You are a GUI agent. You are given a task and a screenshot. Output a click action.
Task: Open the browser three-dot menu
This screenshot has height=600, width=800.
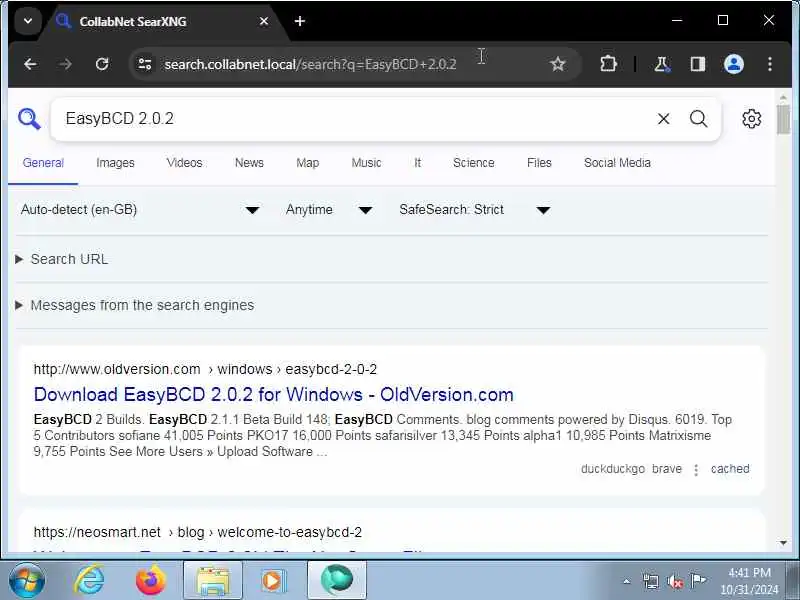click(x=769, y=64)
